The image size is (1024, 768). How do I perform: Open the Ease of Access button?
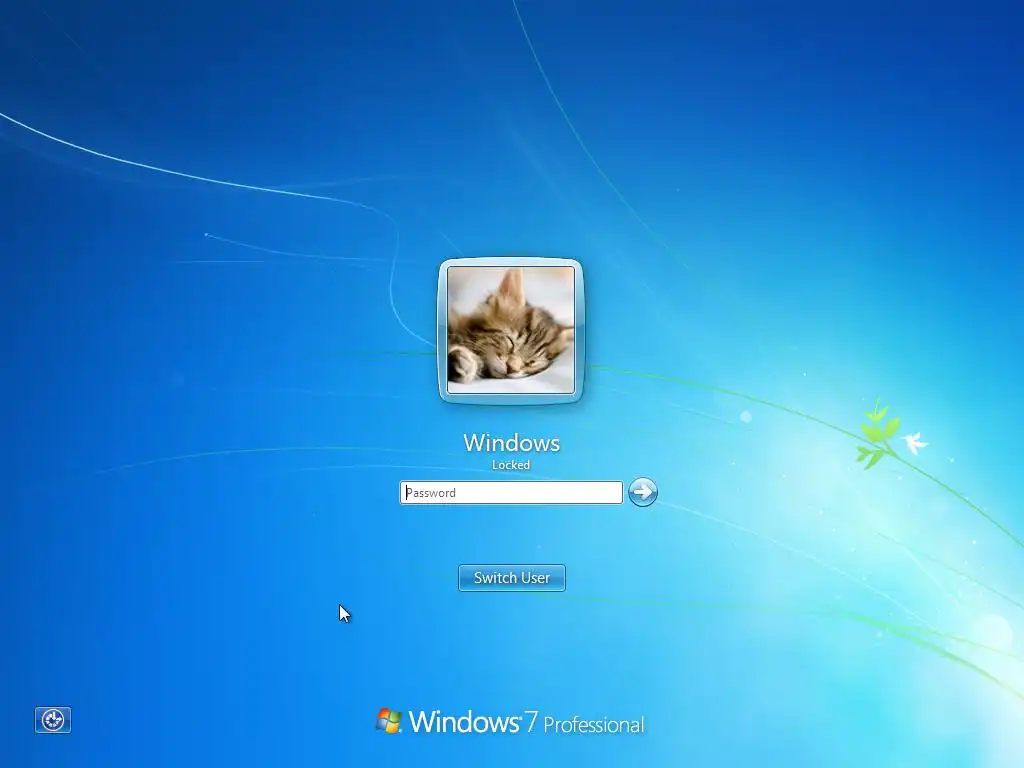[53, 720]
